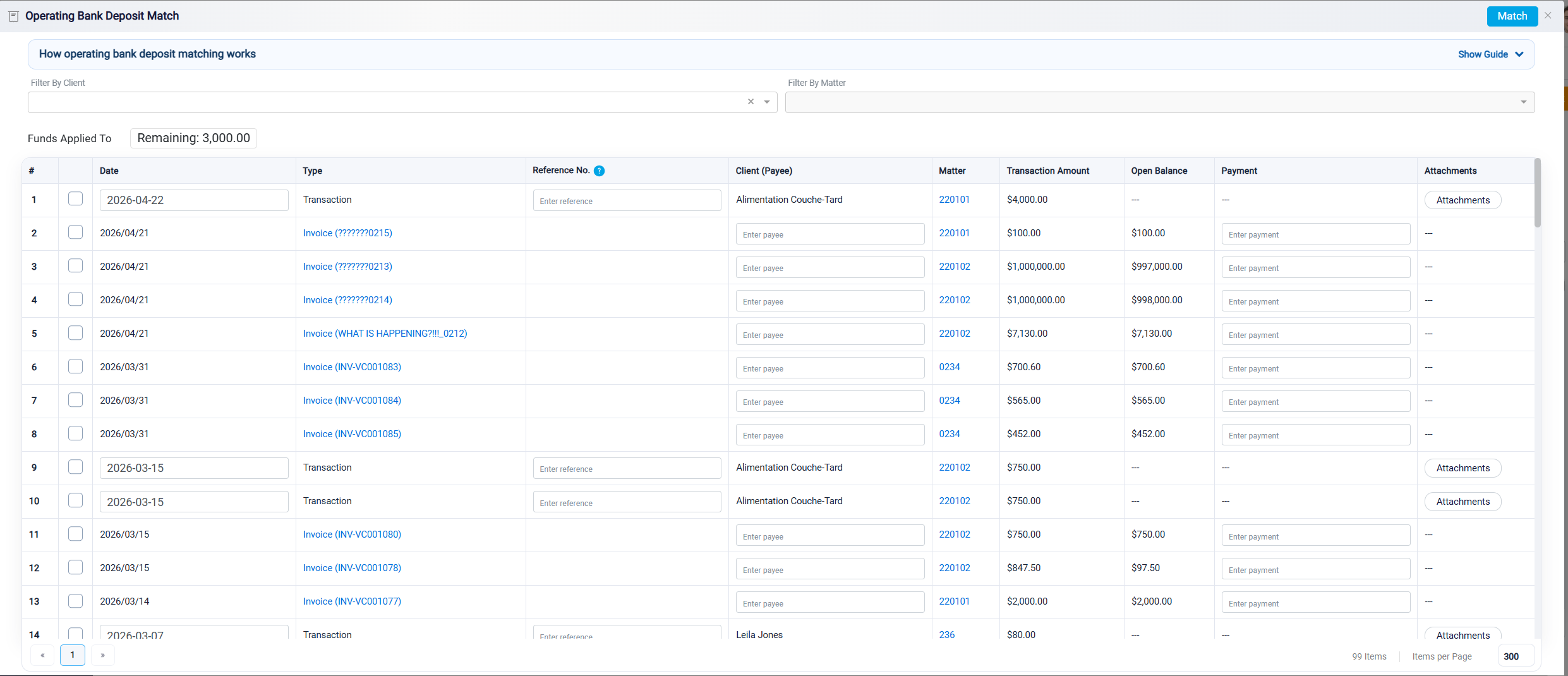Click the Transaction Amount column header
The image size is (1568, 676).
pos(1047,171)
